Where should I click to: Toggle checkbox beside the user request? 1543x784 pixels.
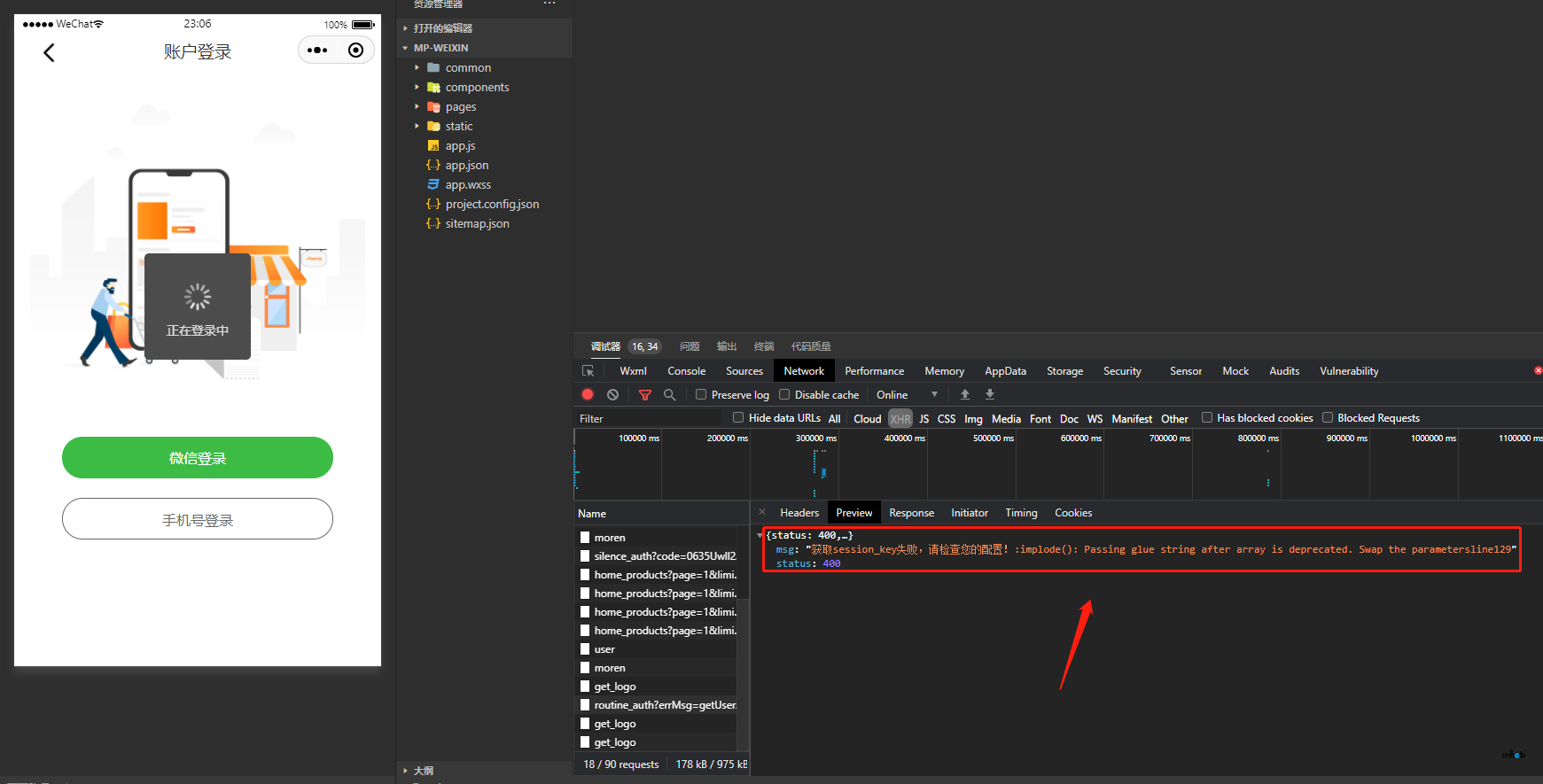click(x=585, y=649)
